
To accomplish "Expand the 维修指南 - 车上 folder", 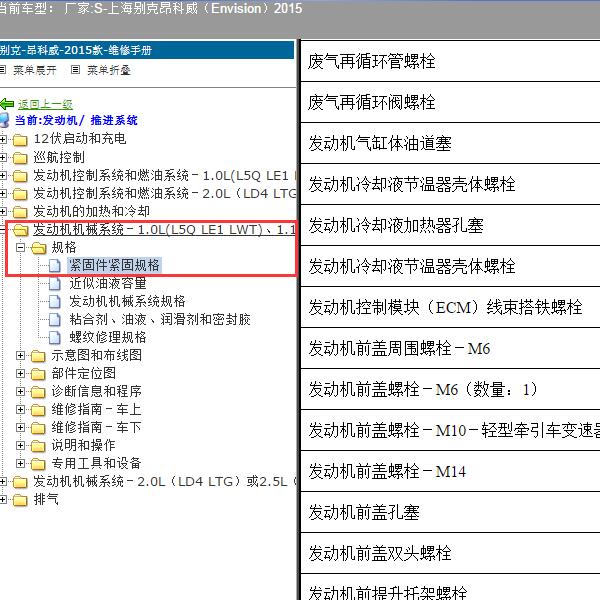I will tap(21, 409).
